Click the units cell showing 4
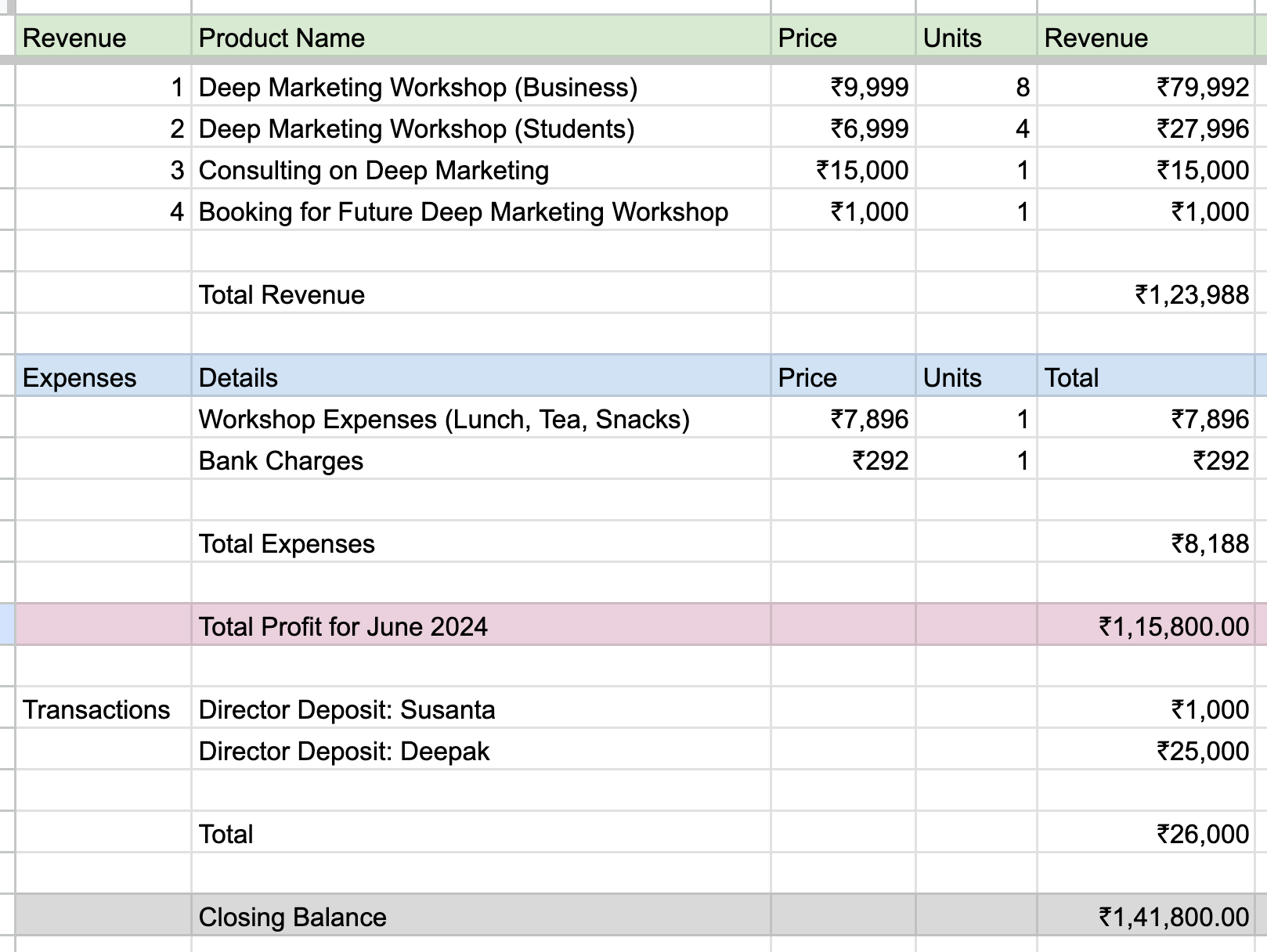Screen dimensions: 1267x952 point(976,128)
